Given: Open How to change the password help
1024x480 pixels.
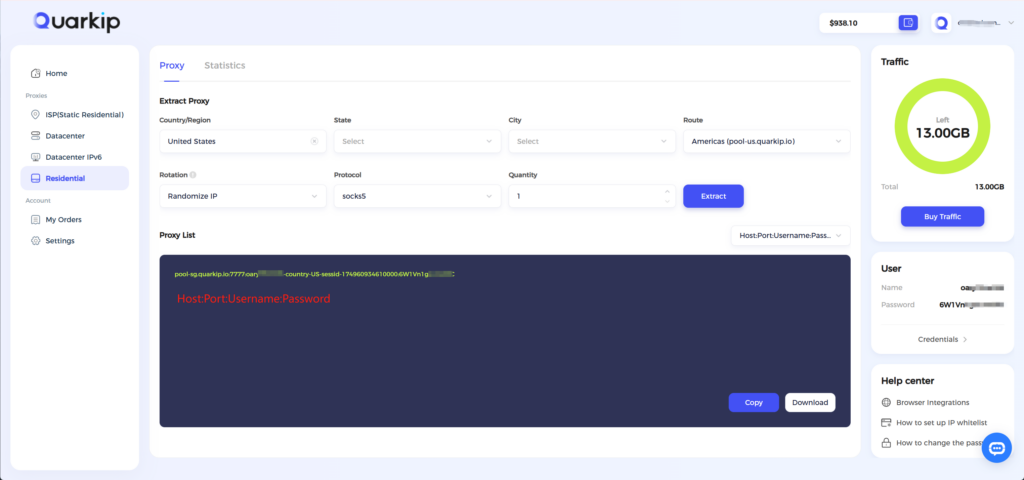Looking at the screenshot, I should coord(940,443).
